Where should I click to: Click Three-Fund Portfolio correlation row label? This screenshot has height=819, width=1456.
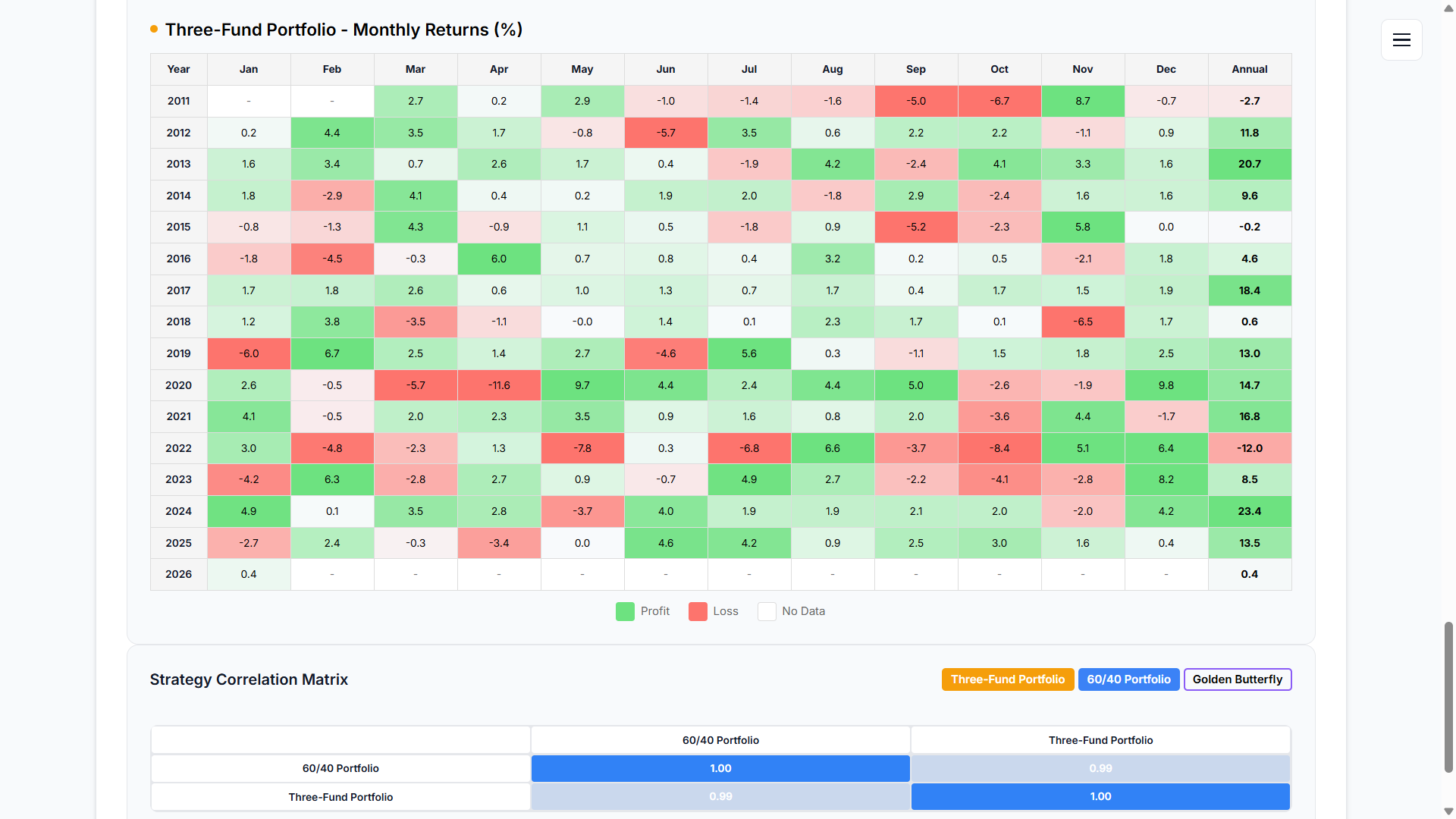340,797
